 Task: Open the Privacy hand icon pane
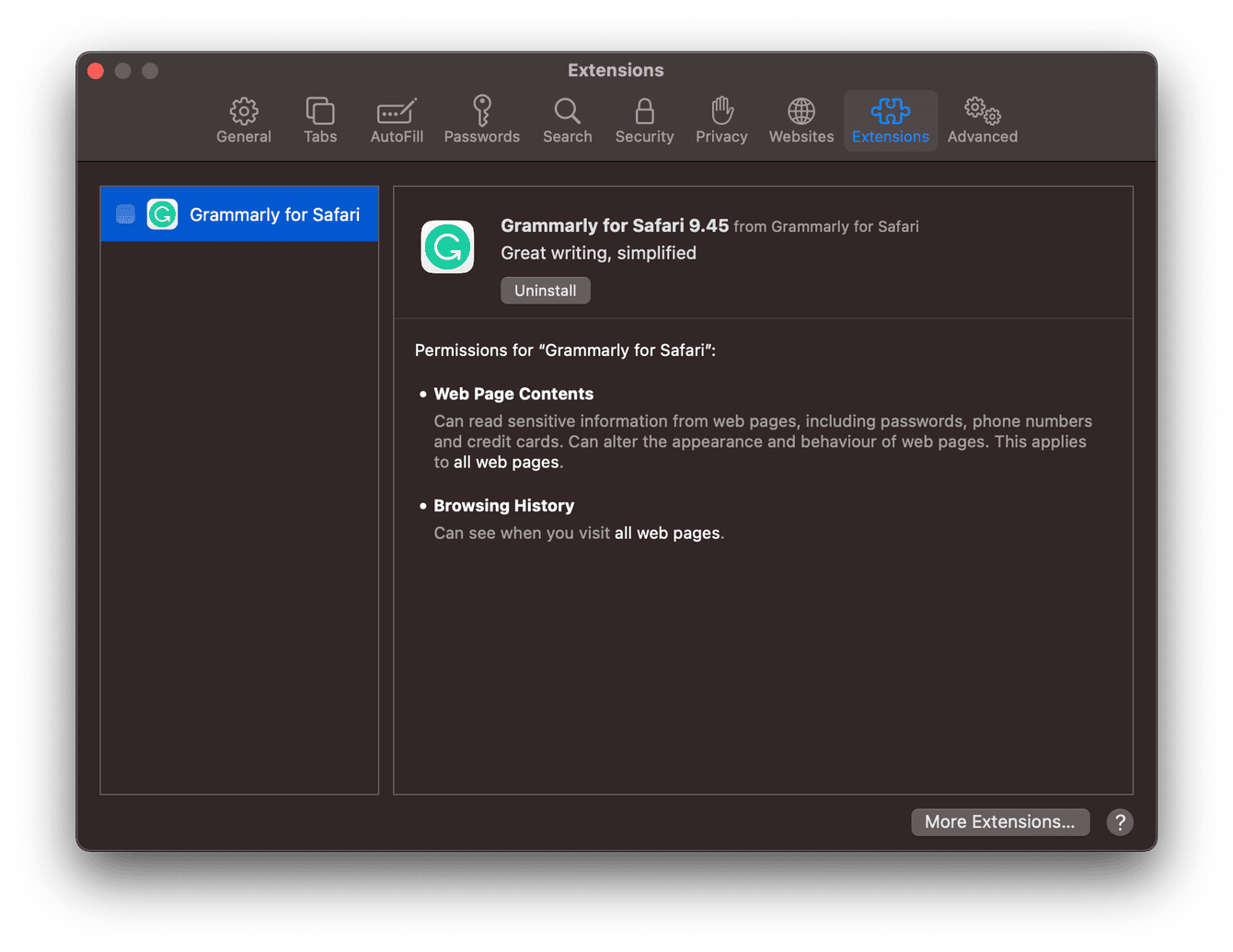coord(721,120)
